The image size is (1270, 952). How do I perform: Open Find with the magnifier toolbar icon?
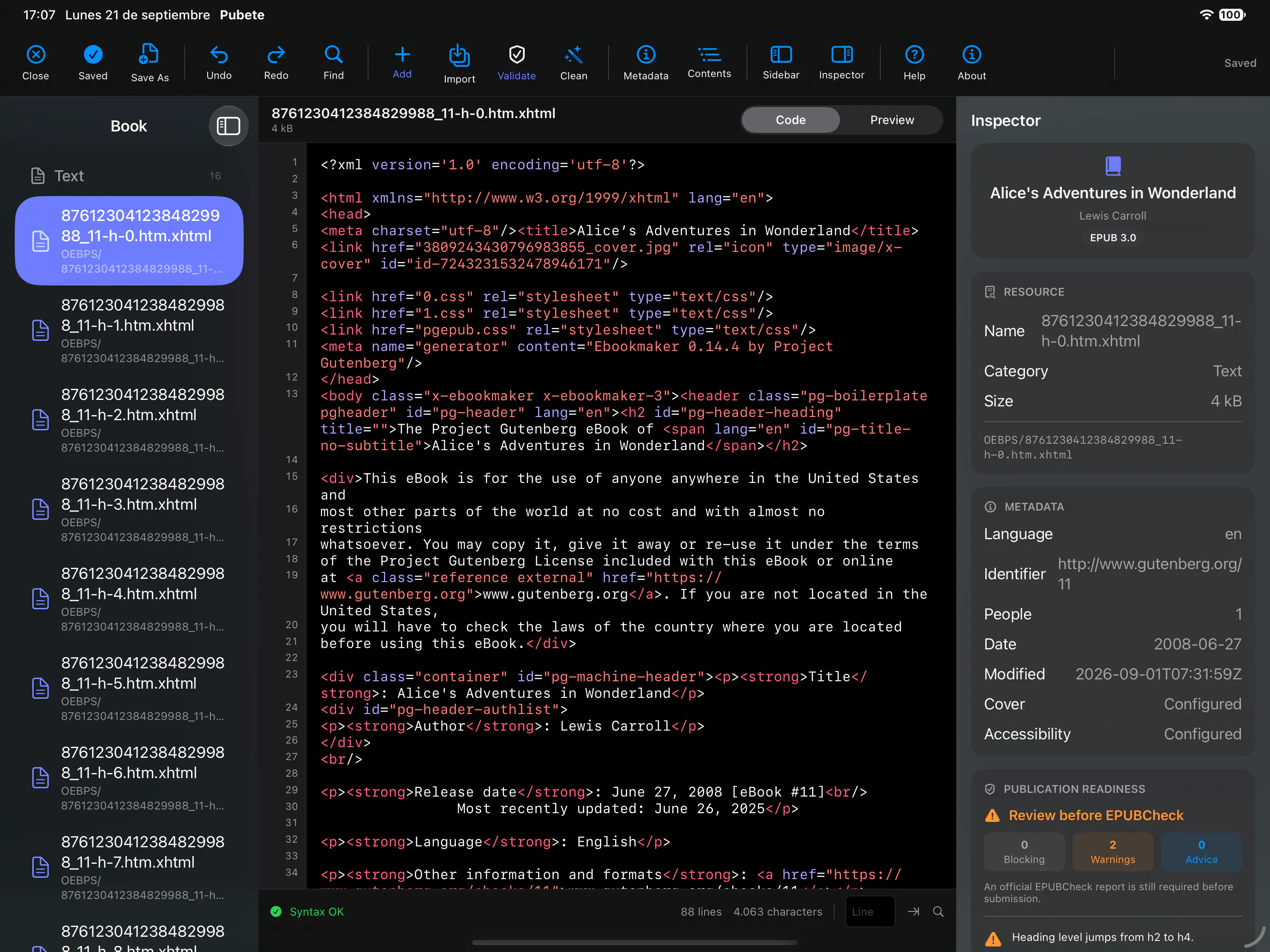click(334, 63)
